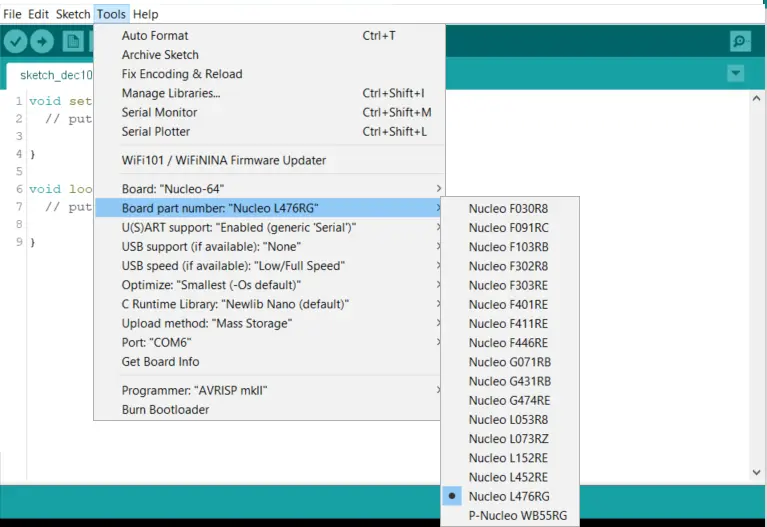This screenshot has height=527, width=767.
Task: Click the editor scrollbar down arrow
Action: [x=758, y=470]
